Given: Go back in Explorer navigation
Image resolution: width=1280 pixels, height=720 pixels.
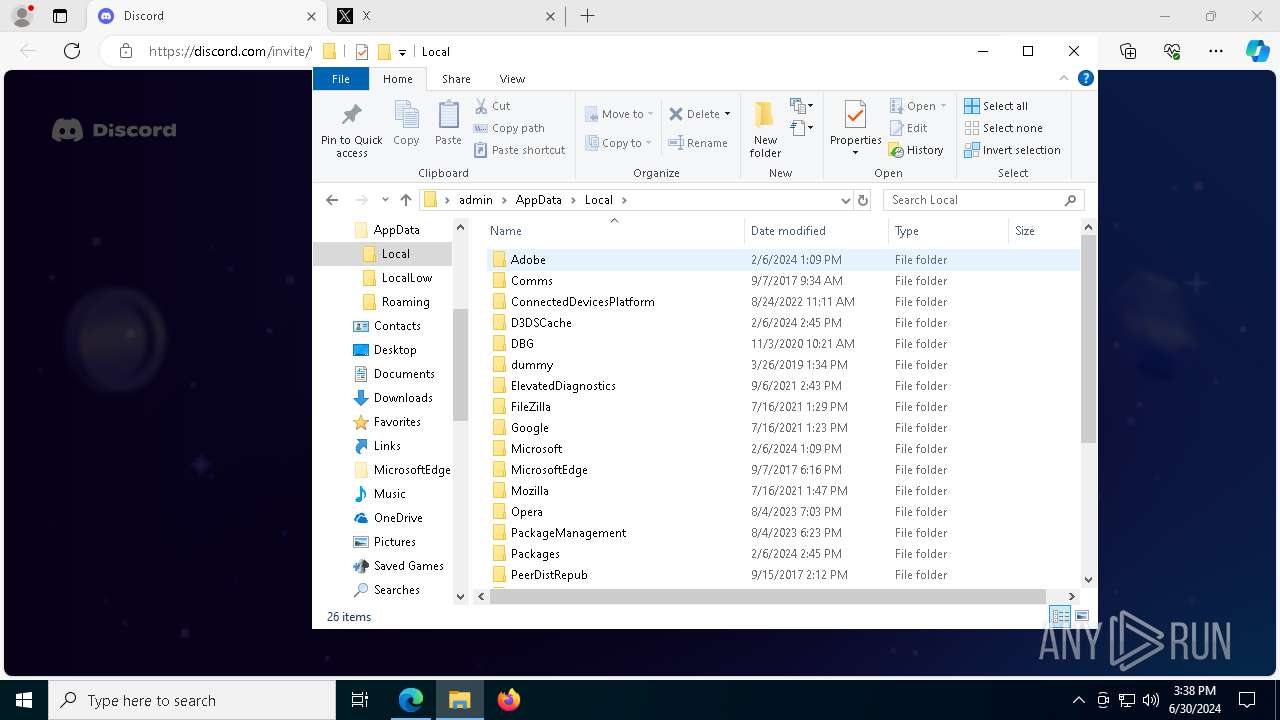Looking at the screenshot, I should coord(332,200).
